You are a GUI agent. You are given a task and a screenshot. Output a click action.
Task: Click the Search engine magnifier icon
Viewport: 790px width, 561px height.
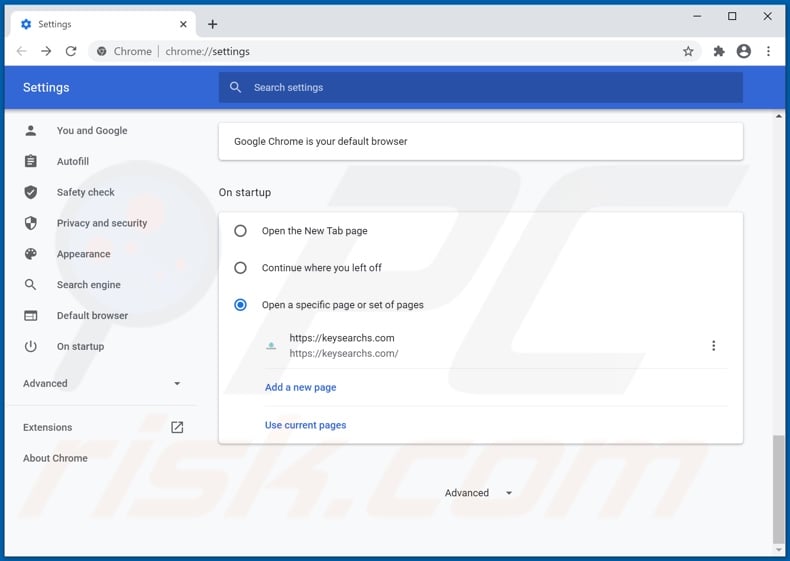(31, 285)
